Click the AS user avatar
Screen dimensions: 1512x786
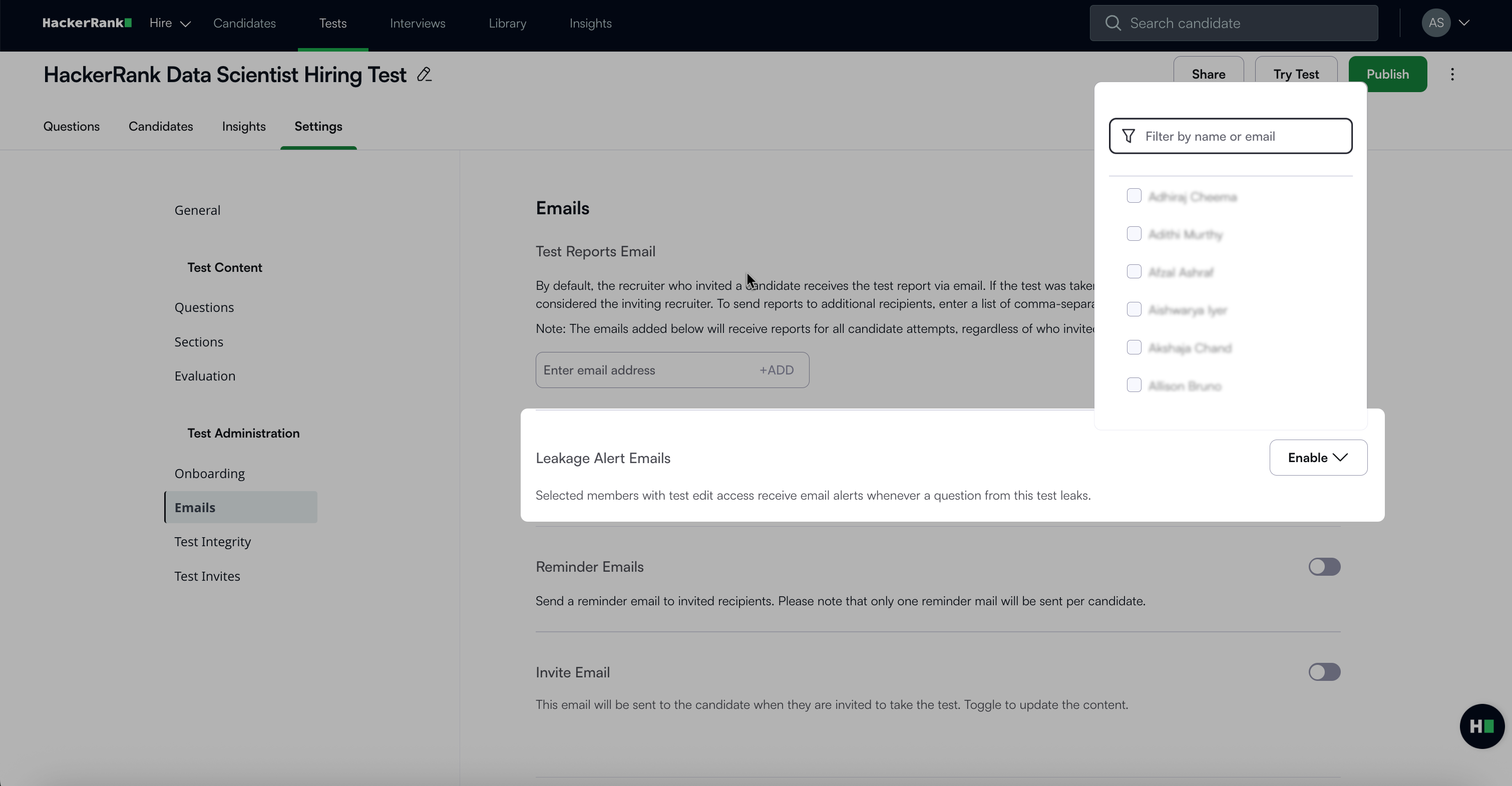pyautogui.click(x=1436, y=23)
